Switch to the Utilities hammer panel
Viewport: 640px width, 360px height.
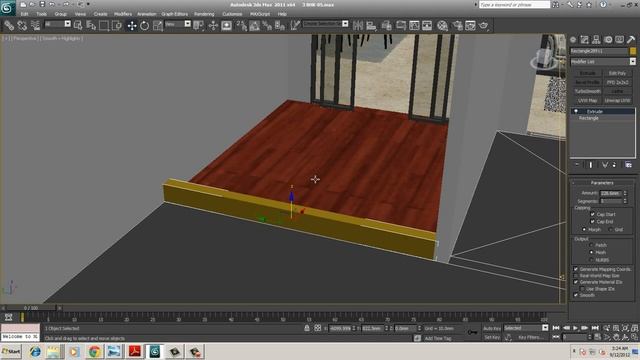631,40
